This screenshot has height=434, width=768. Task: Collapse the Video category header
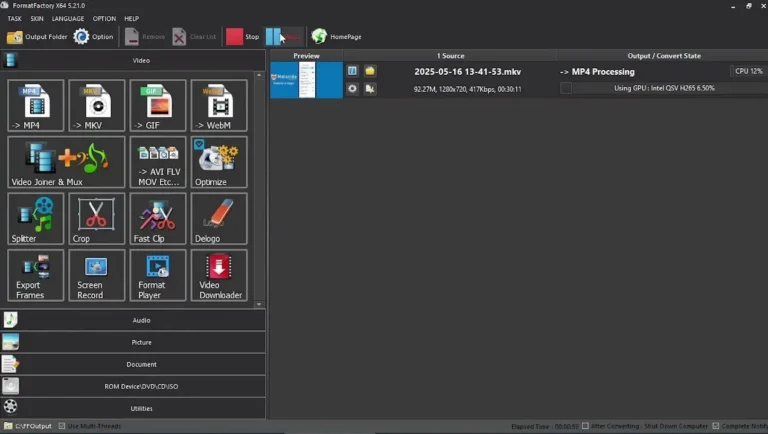133,61
